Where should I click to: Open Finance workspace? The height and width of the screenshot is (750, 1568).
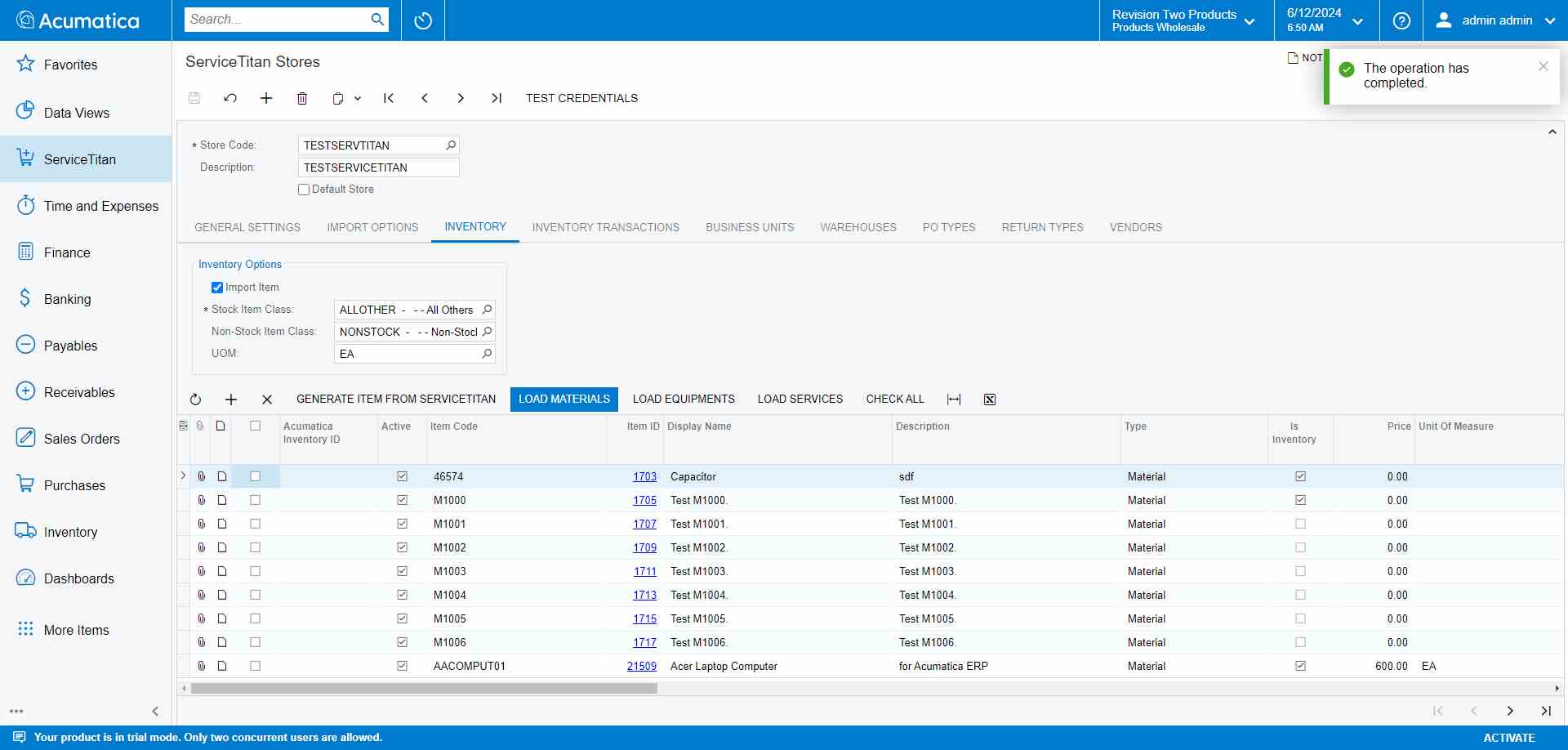pos(86,252)
